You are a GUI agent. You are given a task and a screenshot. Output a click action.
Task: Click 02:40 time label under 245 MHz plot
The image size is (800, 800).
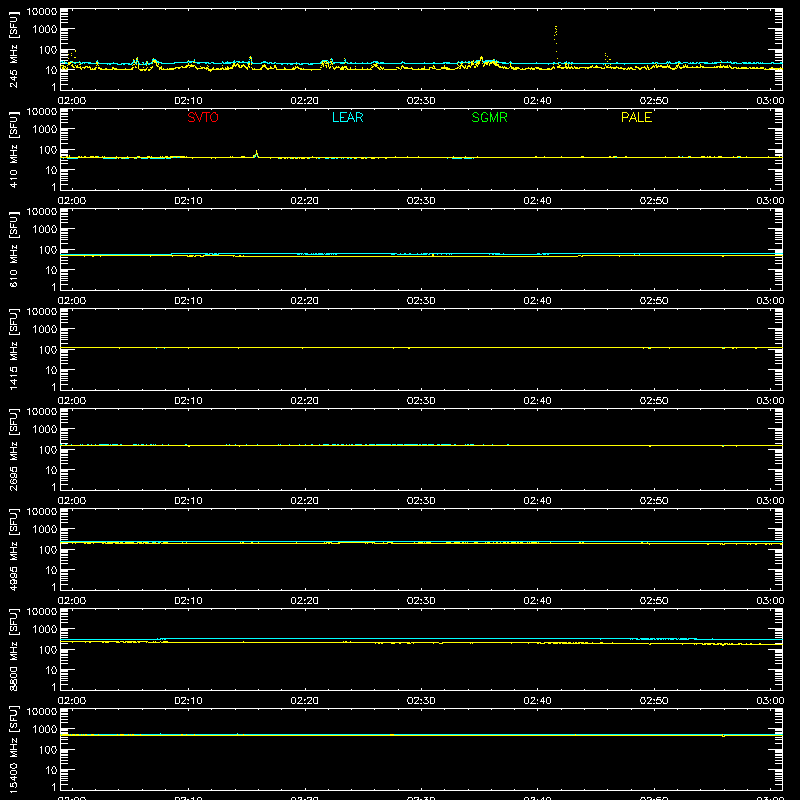(537, 101)
